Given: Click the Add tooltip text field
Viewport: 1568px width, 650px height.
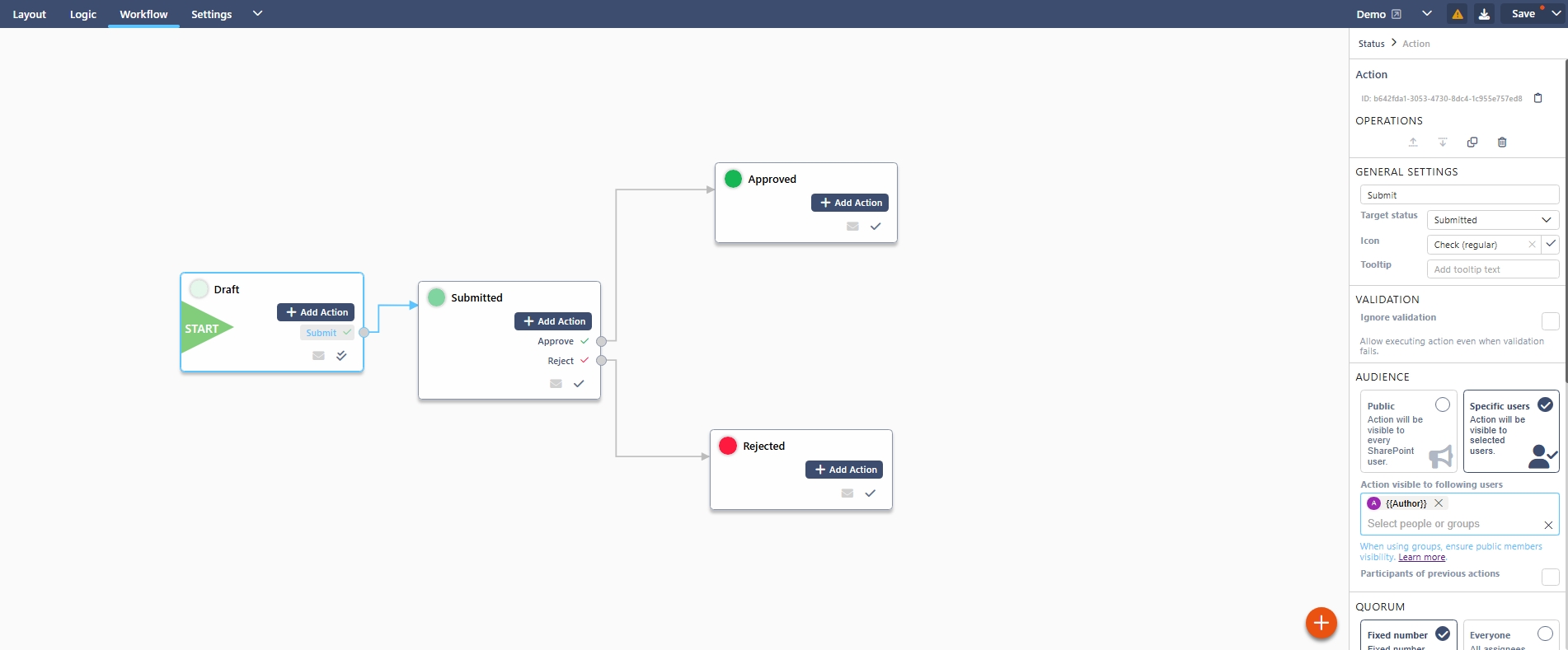Looking at the screenshot, I should tap(1492, 269).
